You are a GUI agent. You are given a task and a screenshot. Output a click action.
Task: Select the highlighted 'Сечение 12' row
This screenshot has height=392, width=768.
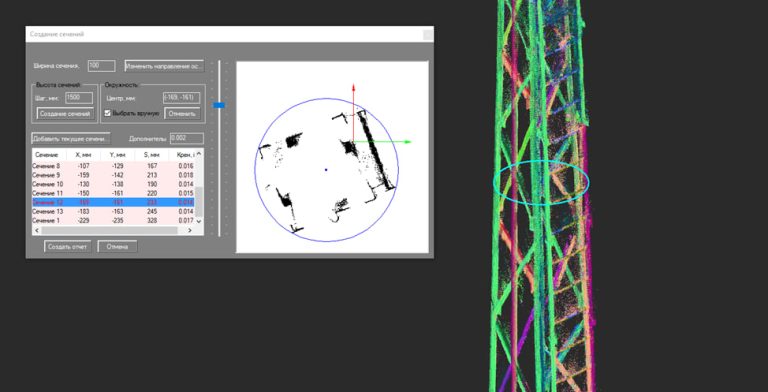click(x=113, y=202)
